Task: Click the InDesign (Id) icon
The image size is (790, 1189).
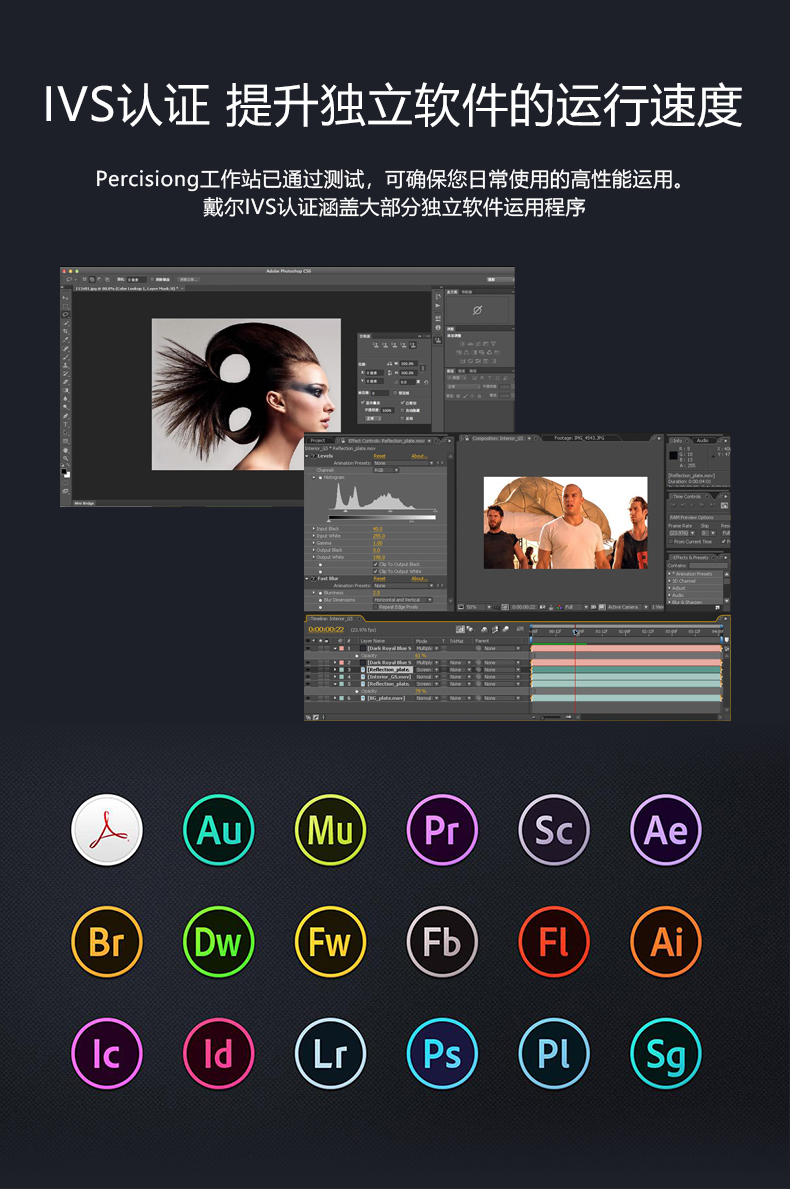Action: tap(218, 1054)
